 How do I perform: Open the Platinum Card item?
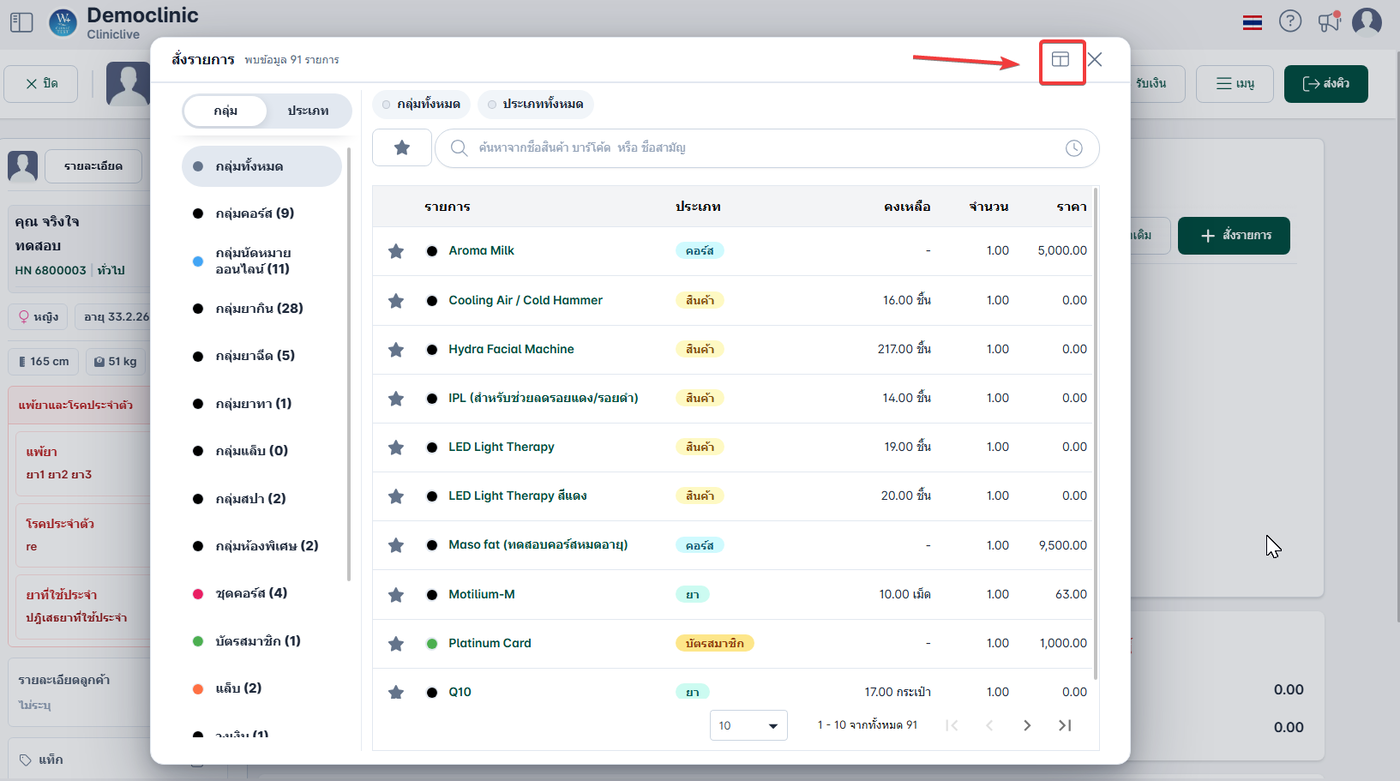click(490, 643)
